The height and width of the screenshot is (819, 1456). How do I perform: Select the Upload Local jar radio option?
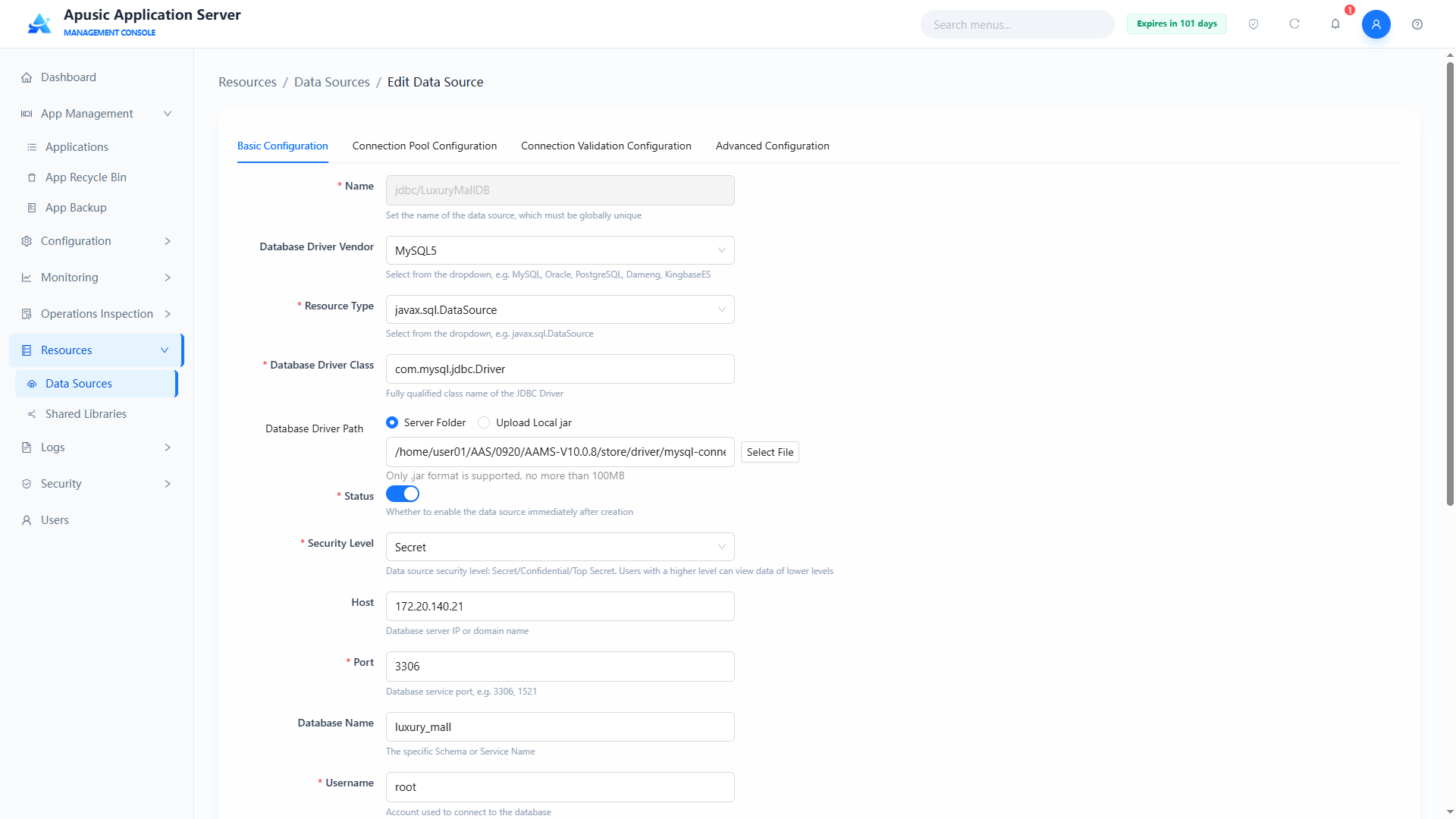tap(484, 422)
